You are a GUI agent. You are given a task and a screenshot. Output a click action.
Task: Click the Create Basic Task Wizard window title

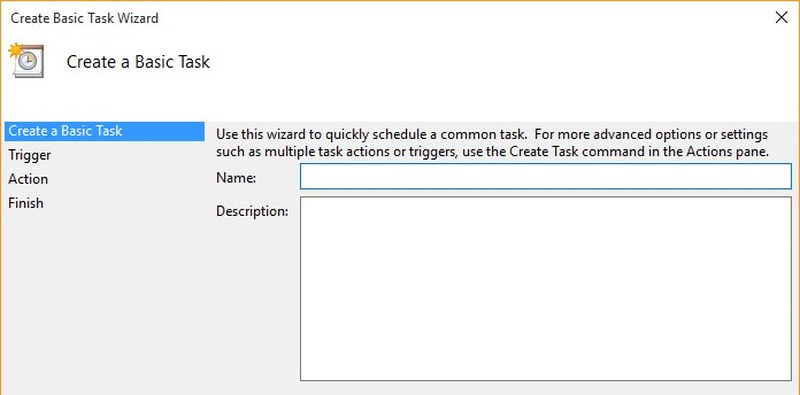coord(85,18)
